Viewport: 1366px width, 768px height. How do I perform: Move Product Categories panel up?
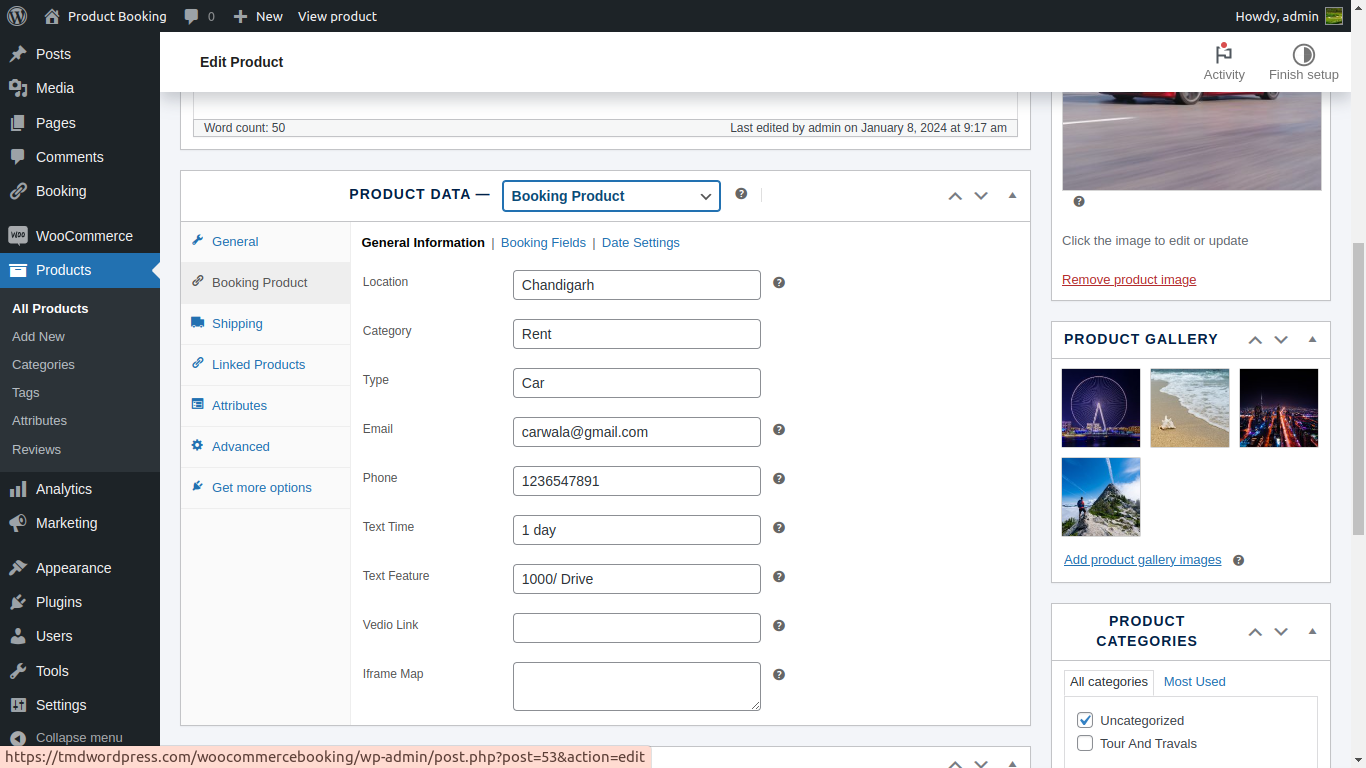tap(1255, 632)
